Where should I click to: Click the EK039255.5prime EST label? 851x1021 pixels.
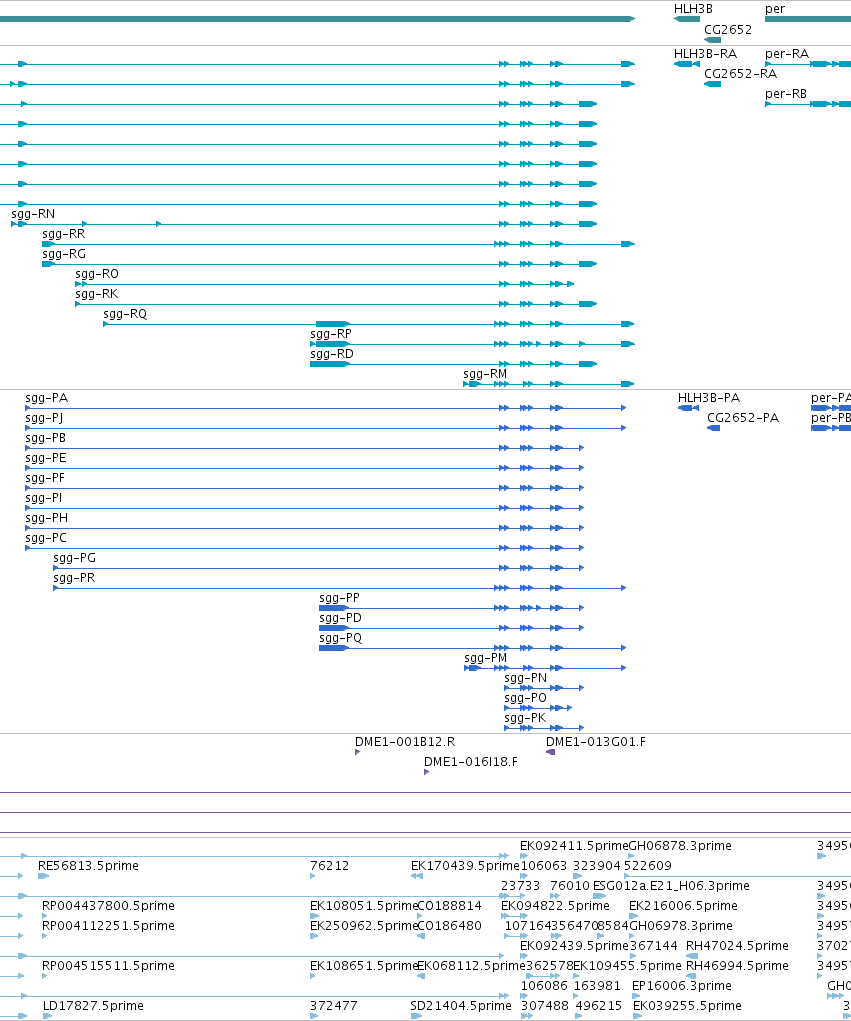[687, 1007]
